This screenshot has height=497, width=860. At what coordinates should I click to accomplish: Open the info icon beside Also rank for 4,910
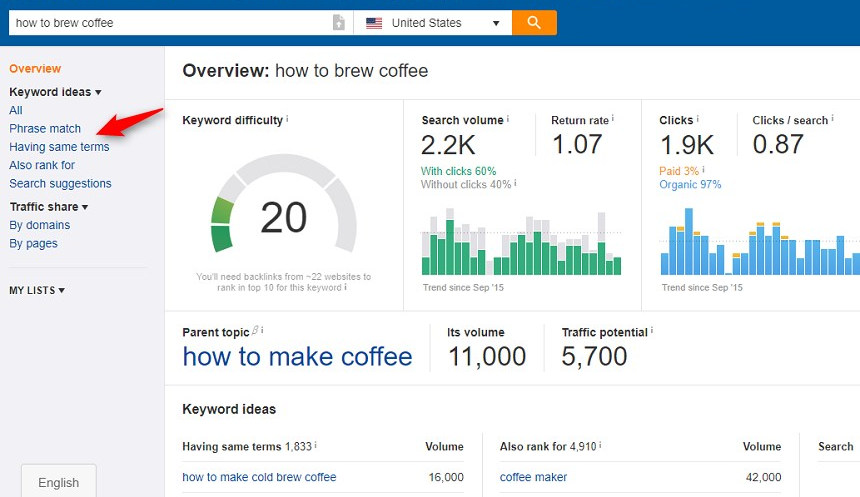(x=600, y=445)
